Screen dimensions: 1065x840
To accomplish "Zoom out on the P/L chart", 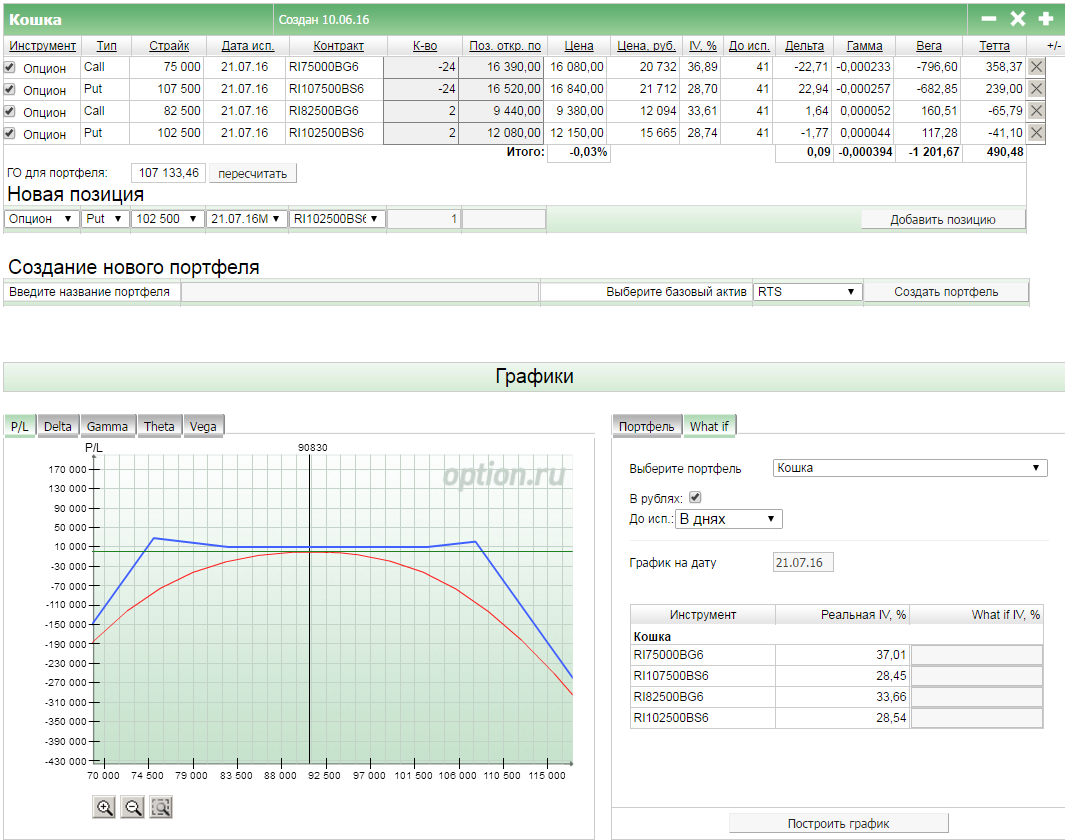I will click(x=132, y=807).
